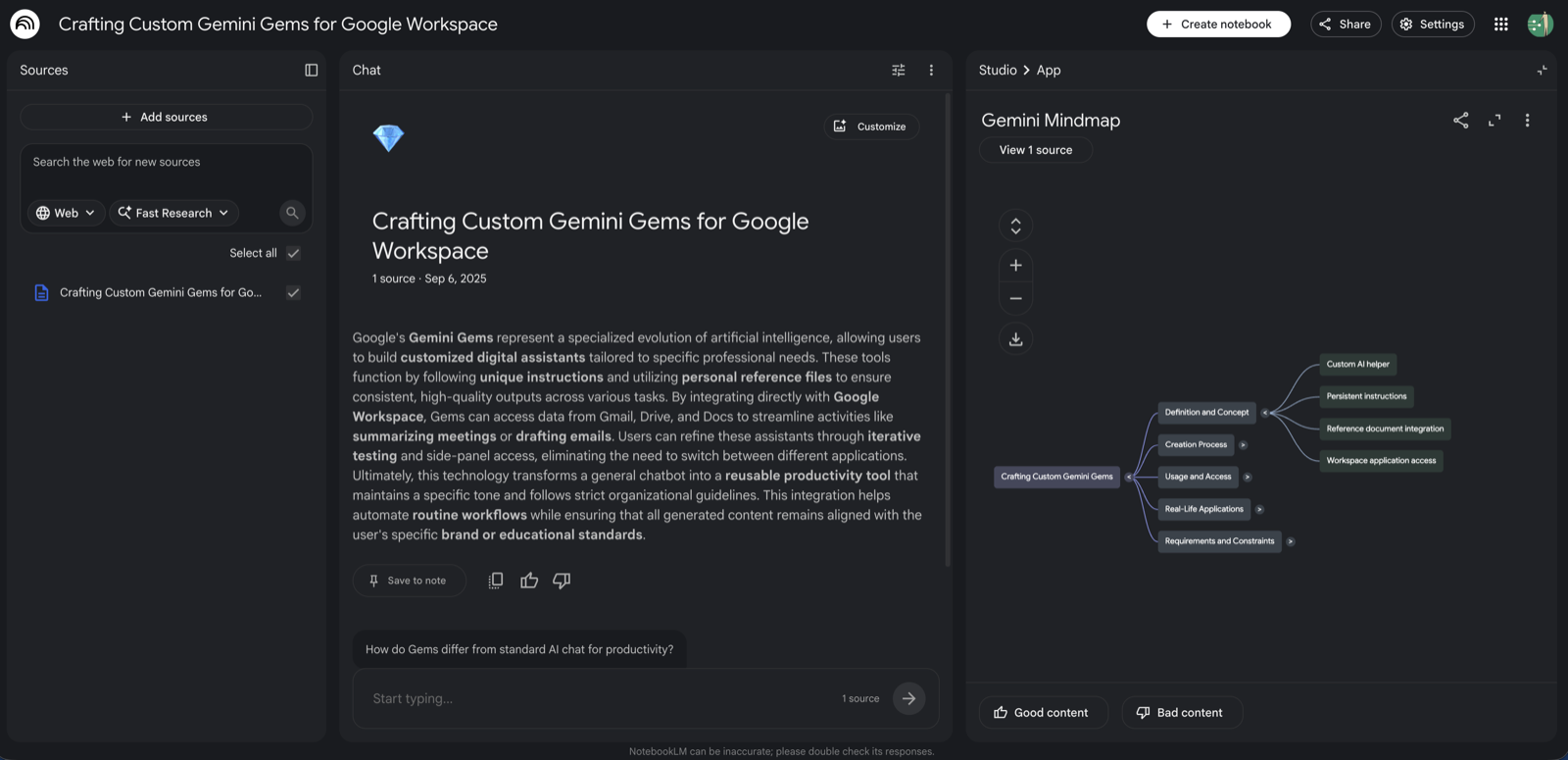1568x760 pixels.
Task: Expand the Usage and Access node
Action: tap(1248, 477)
